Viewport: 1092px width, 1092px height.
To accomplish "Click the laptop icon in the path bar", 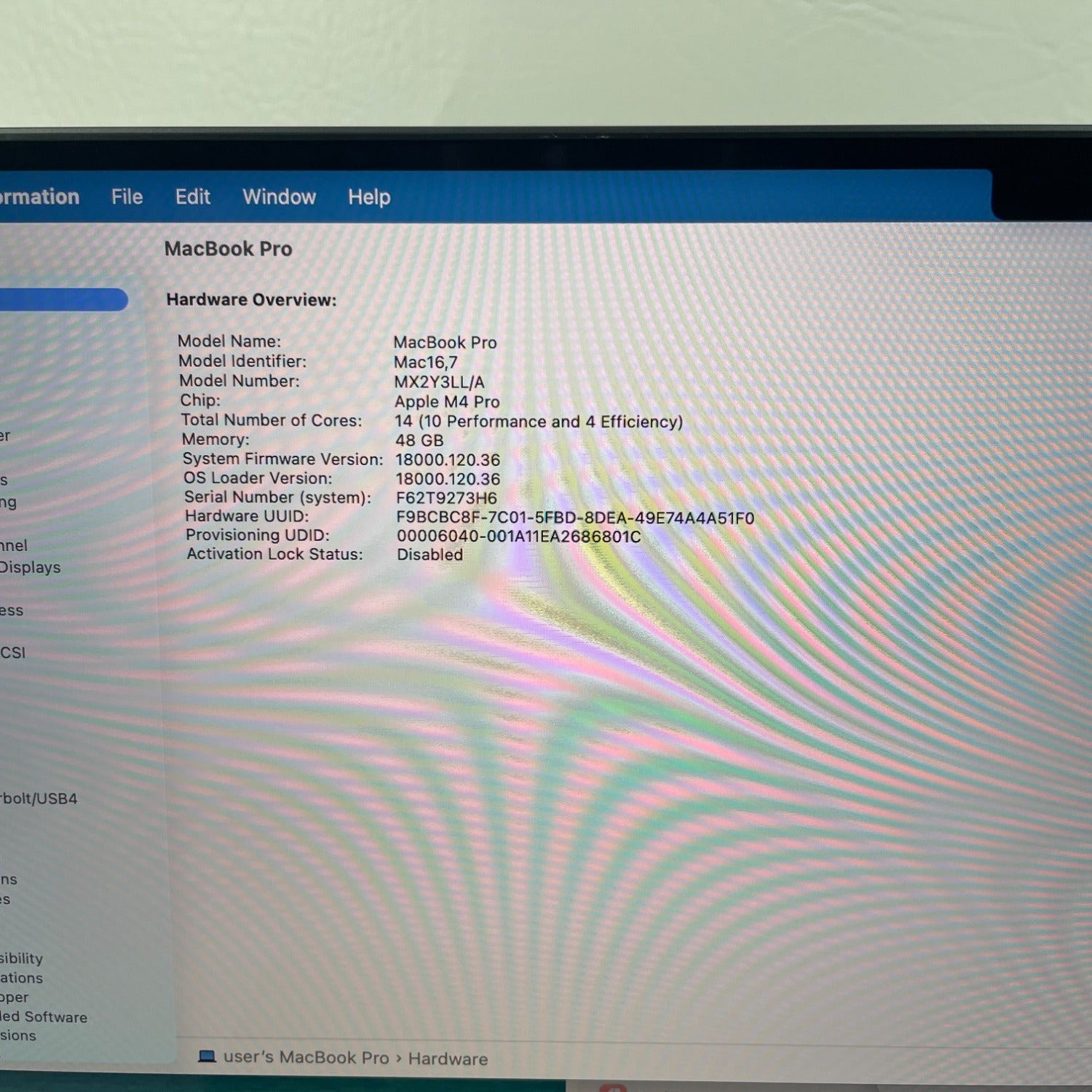I will click(207, 1056).
